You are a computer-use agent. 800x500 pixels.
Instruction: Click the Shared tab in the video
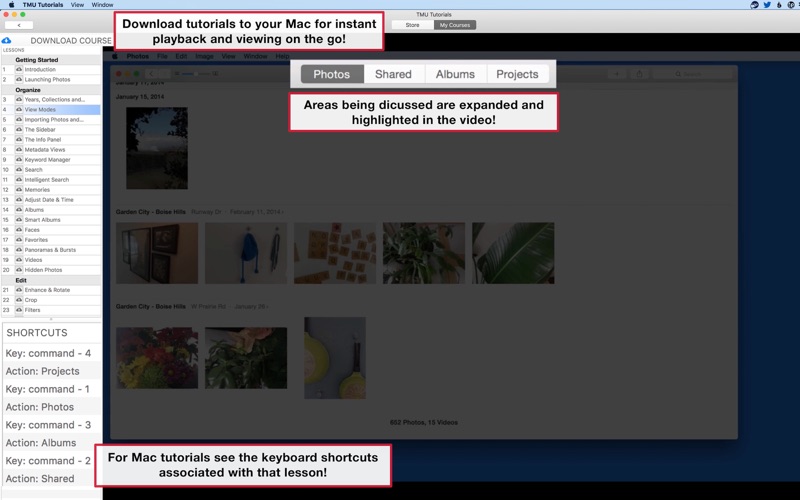pyautogui.click(x=393, y=74)
